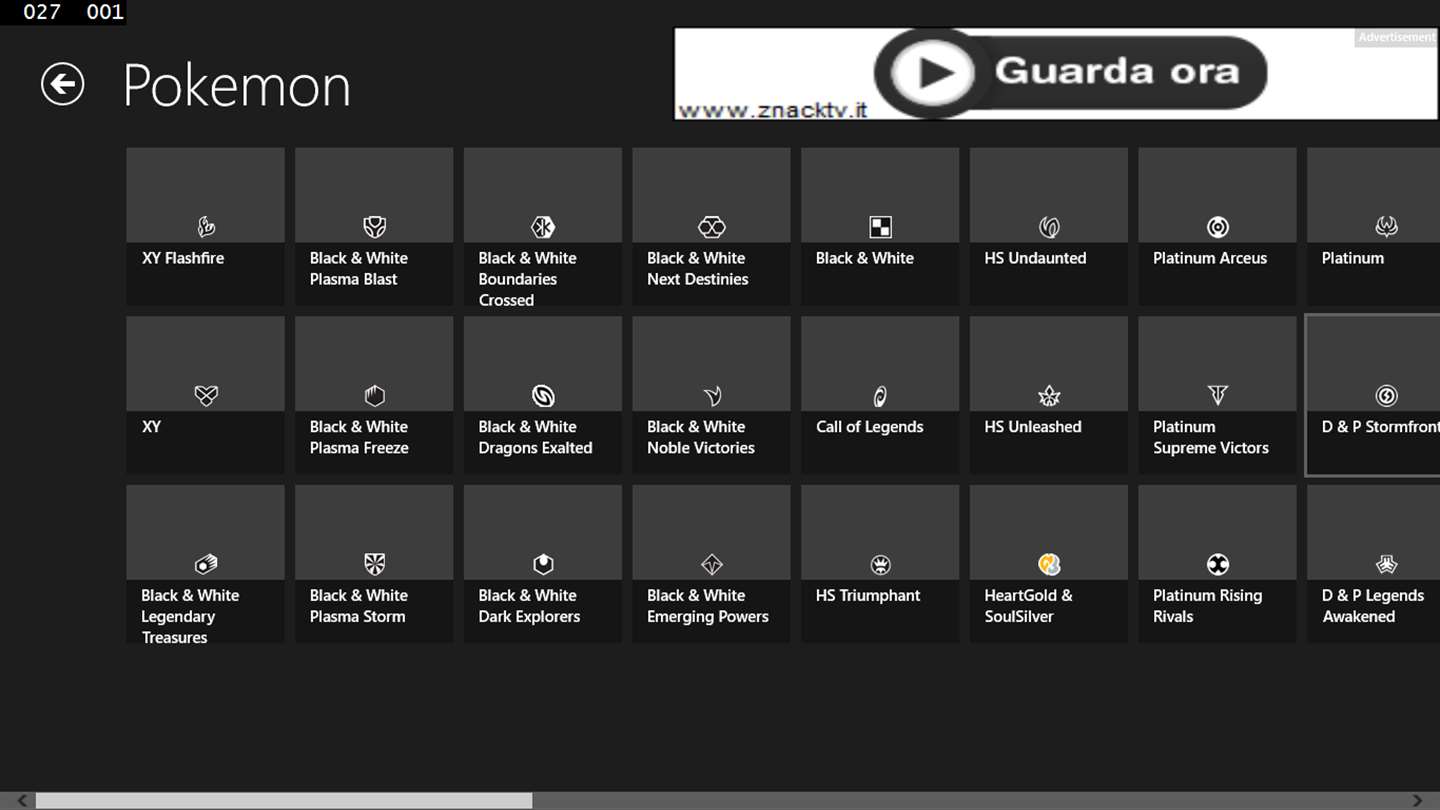The height and width of the screenshot is (810, 1440).
Task: Select the XY set tile
Action: point(206,395)
